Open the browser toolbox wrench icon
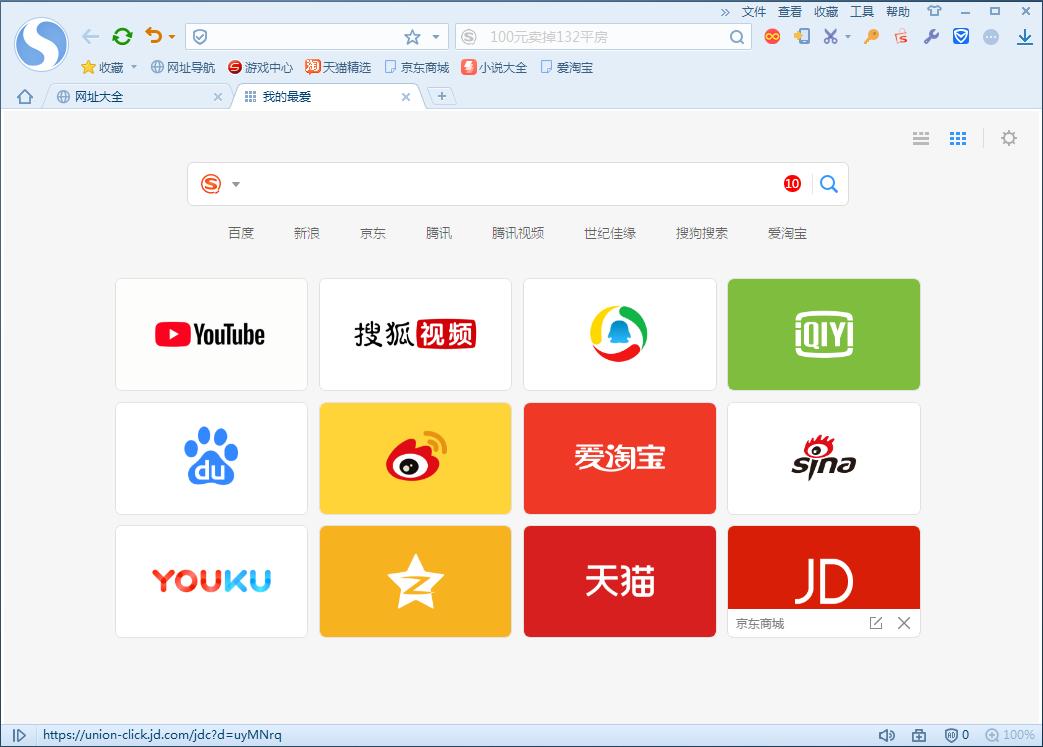Image resolution: width=1043 pixels, height=747 pixels. 932,35
